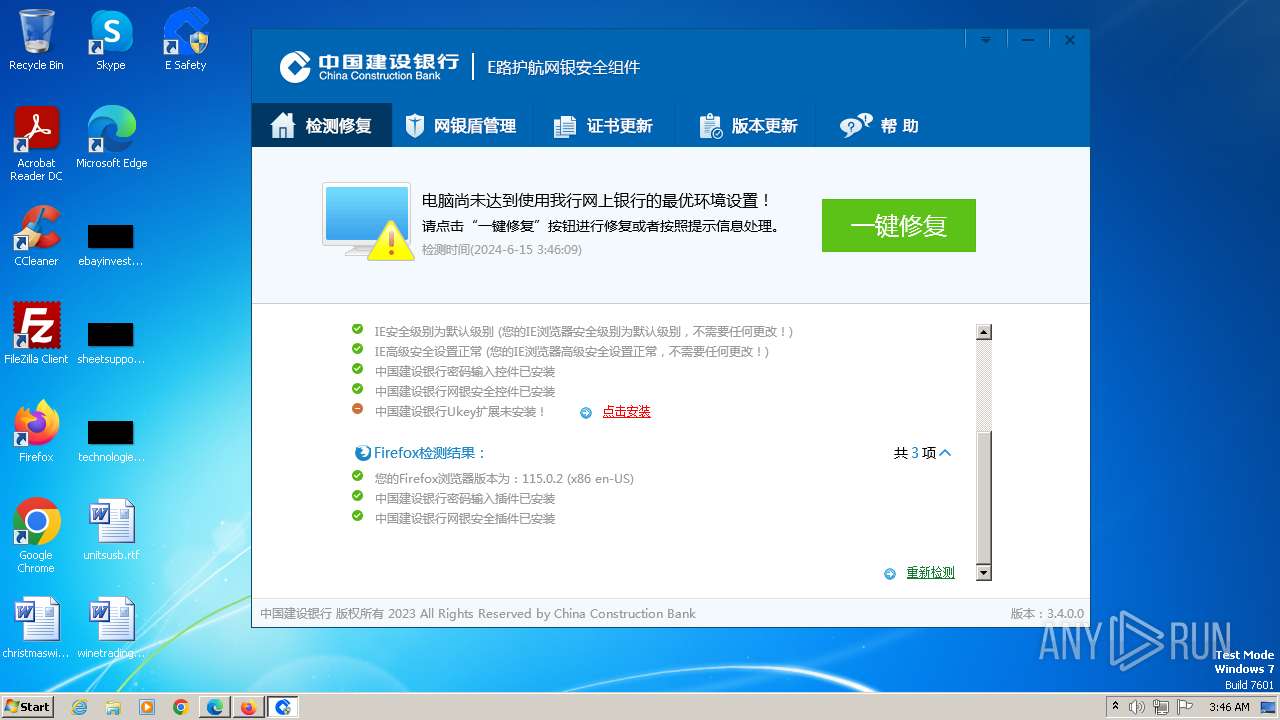This screenshot has height=720, width=1280.
Task: Select text 中国建设银行密码输入插件已安装
Action: click(465, 499)
